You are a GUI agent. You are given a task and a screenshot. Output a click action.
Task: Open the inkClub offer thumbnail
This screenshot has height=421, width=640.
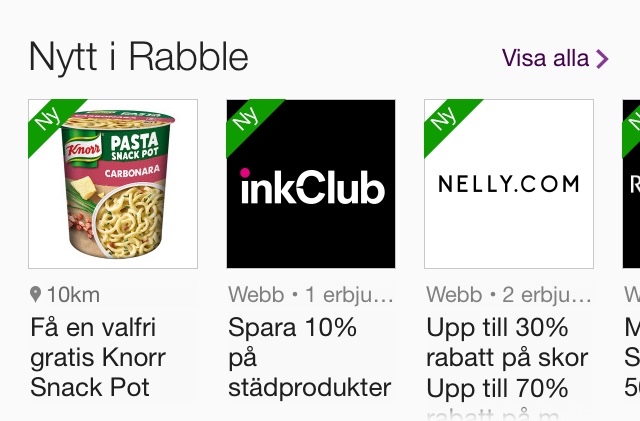[x=311, y=184]
